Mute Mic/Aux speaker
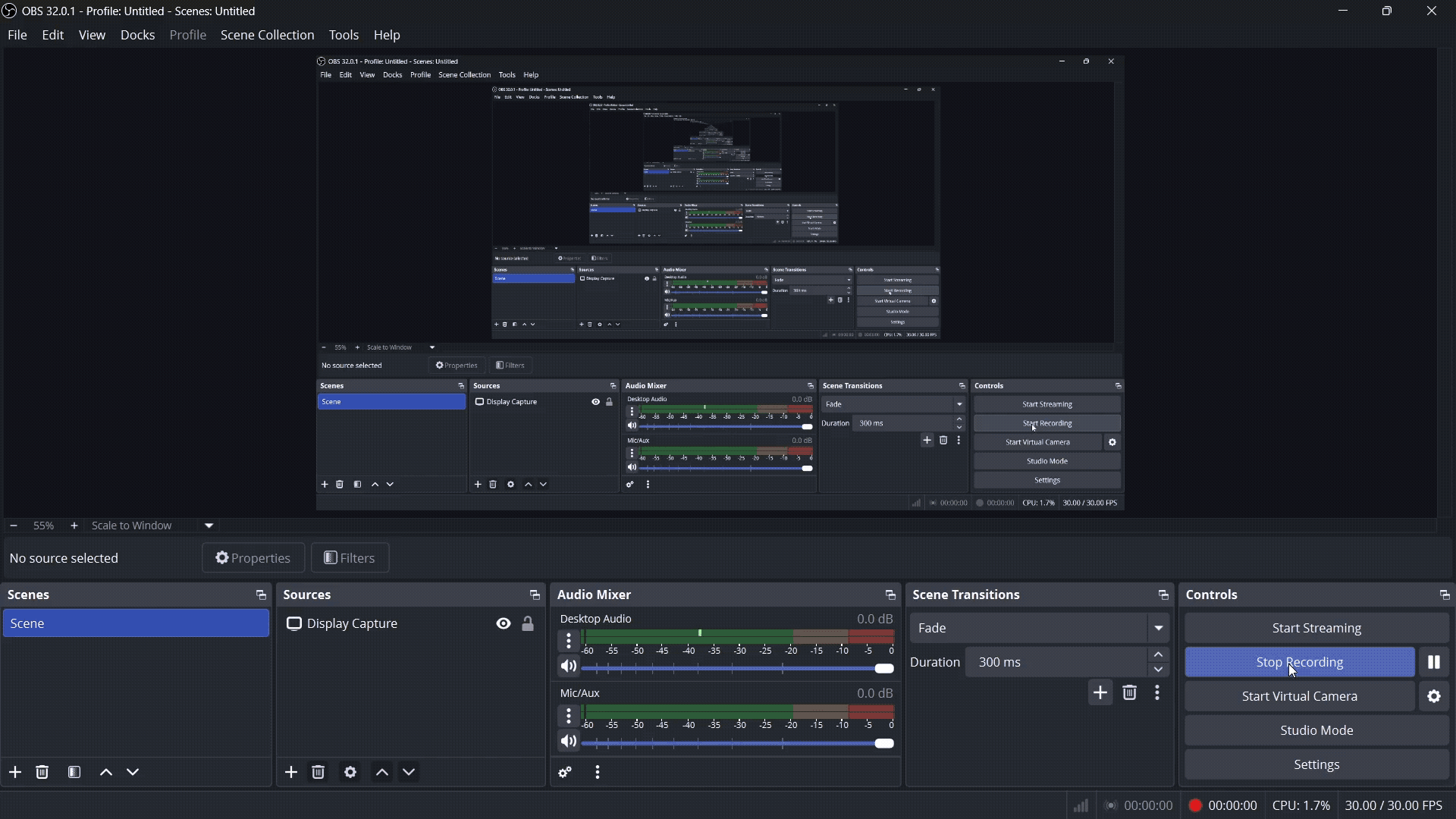1456x819 pixels. point(569,742)
